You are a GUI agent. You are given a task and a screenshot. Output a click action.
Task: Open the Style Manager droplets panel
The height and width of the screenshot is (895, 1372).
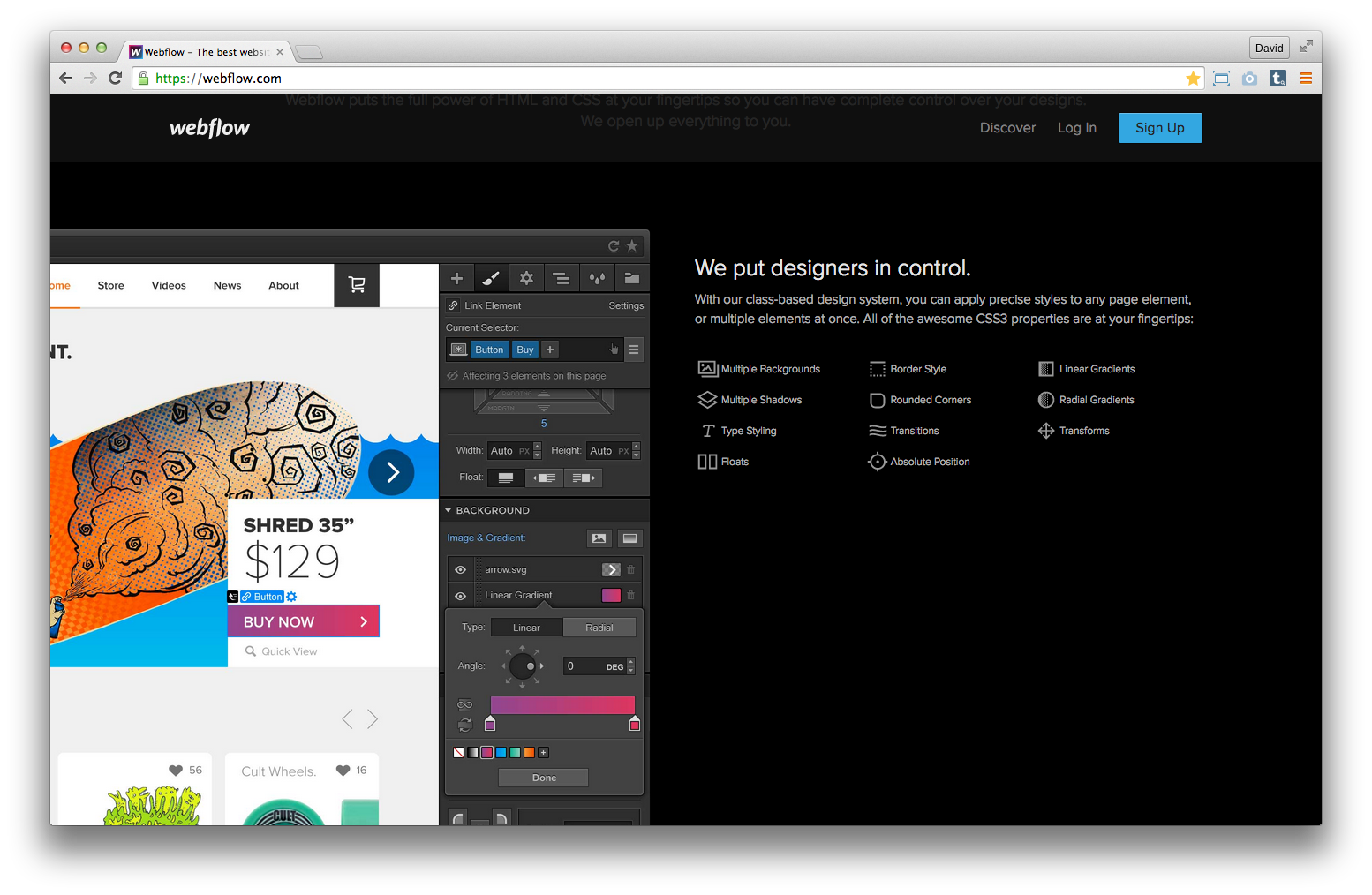point(597,278)
